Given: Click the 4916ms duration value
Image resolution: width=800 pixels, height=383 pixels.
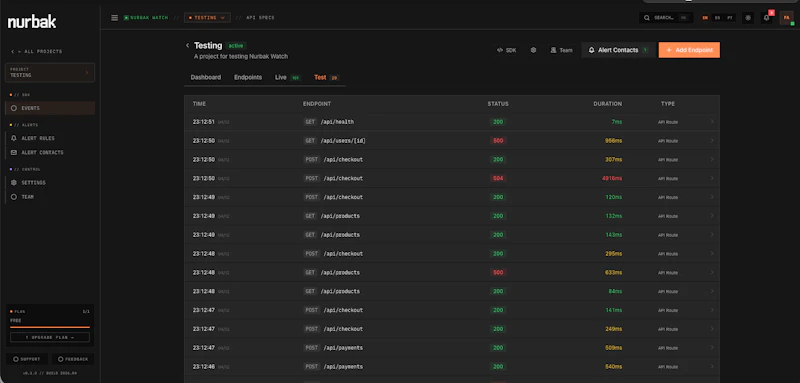Looking at the screenshot, I should pyautogui.click(x=612, y=178).
